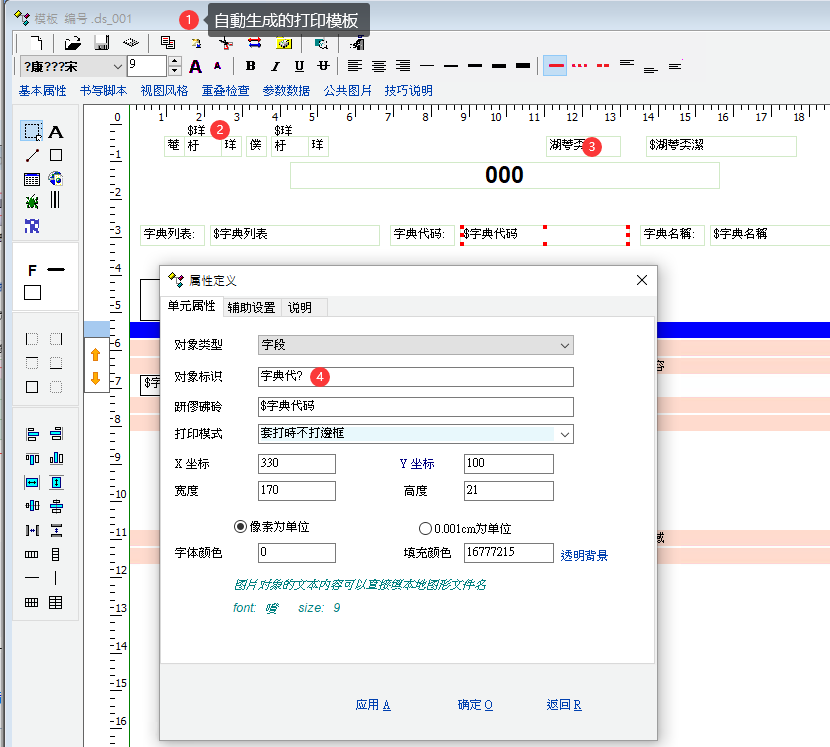Expand the 打印模式 dropdown
This screenshot has height=747, width=830.
point(565,434)
